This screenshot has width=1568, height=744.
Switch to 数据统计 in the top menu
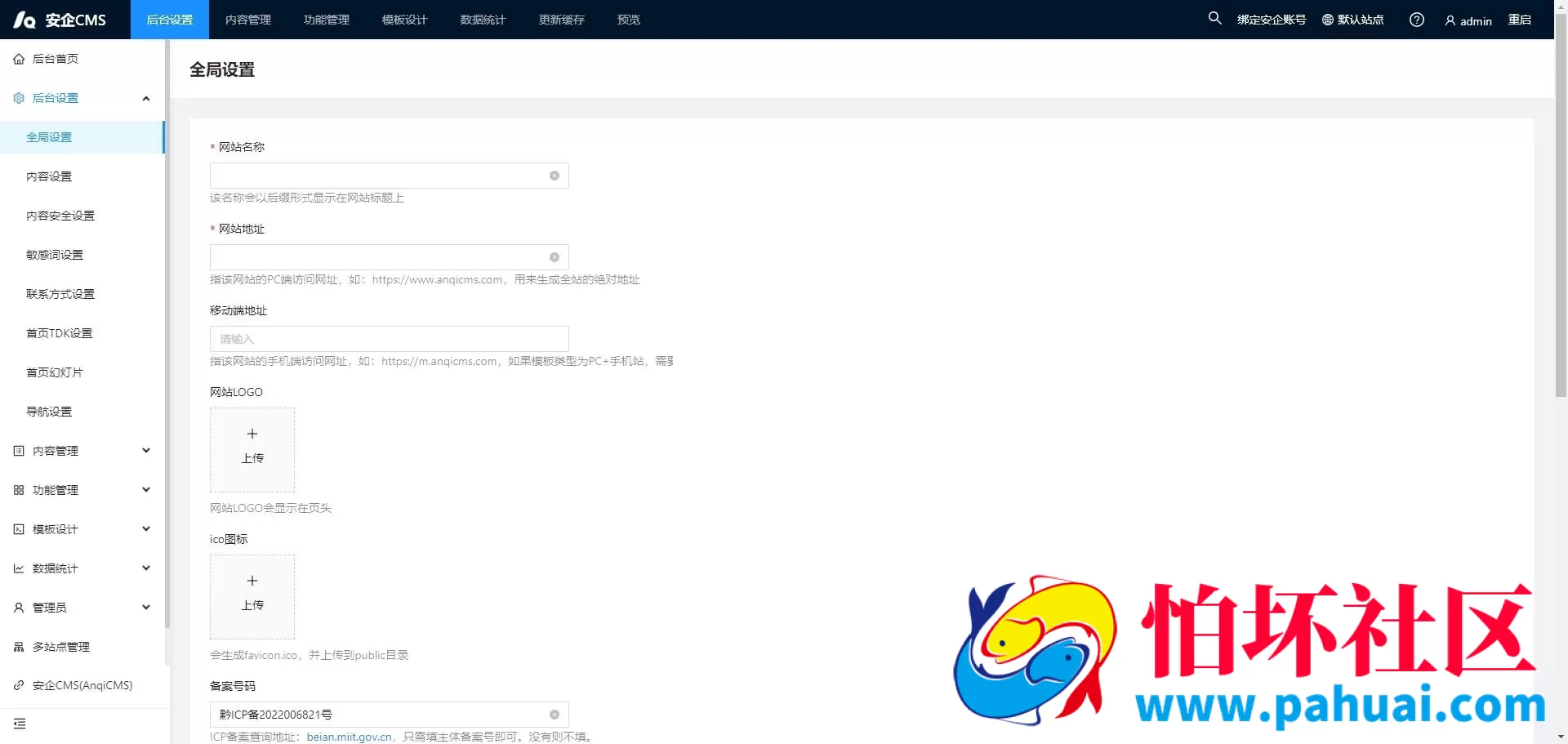click(x=483, y=20)
